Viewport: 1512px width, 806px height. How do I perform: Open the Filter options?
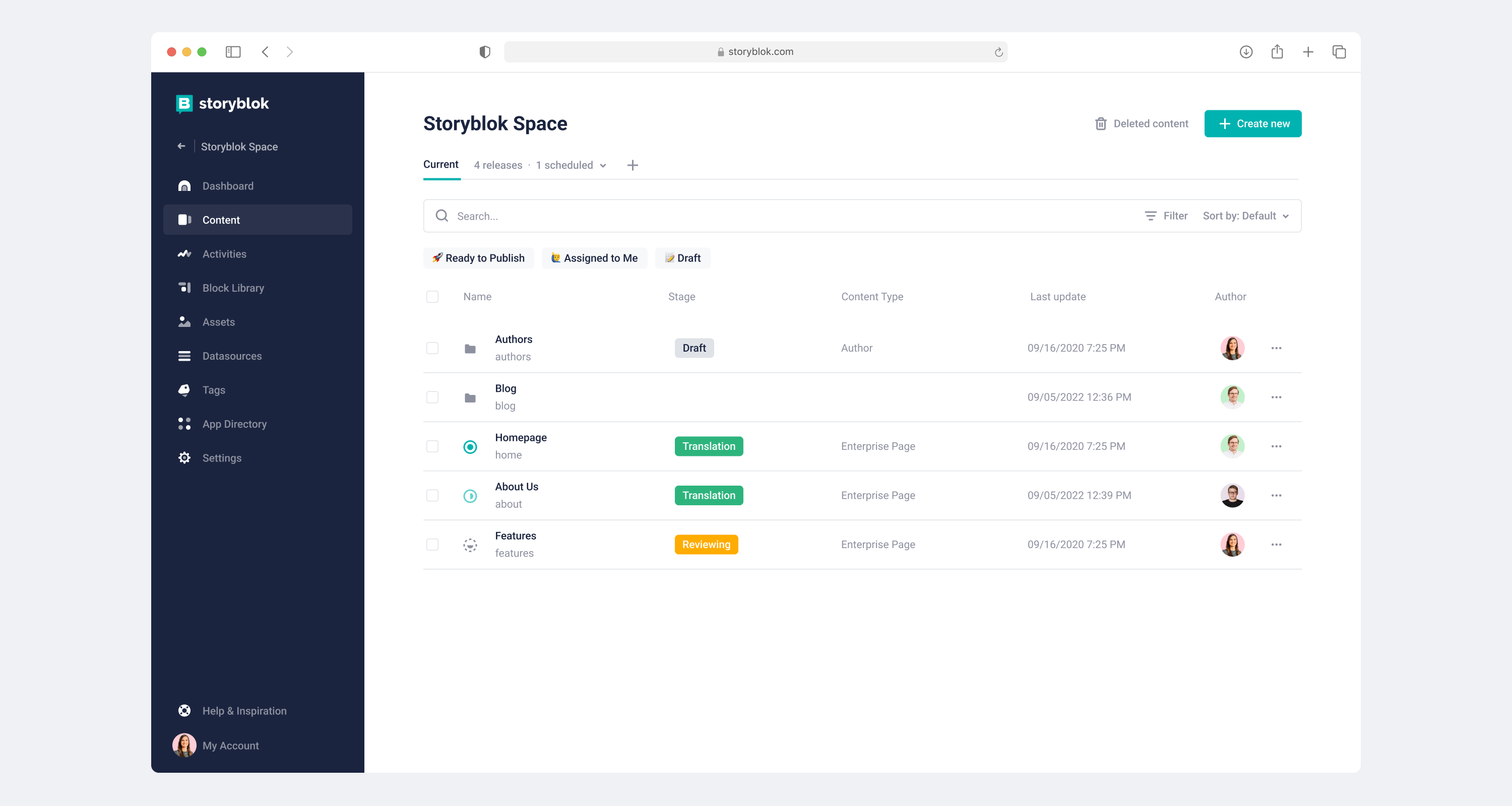(x=1166, y=216)
